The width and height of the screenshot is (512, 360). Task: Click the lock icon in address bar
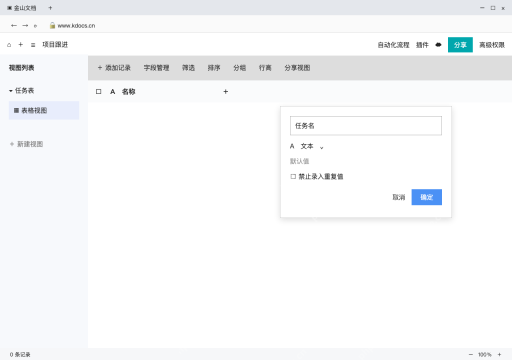pos(52,25)
